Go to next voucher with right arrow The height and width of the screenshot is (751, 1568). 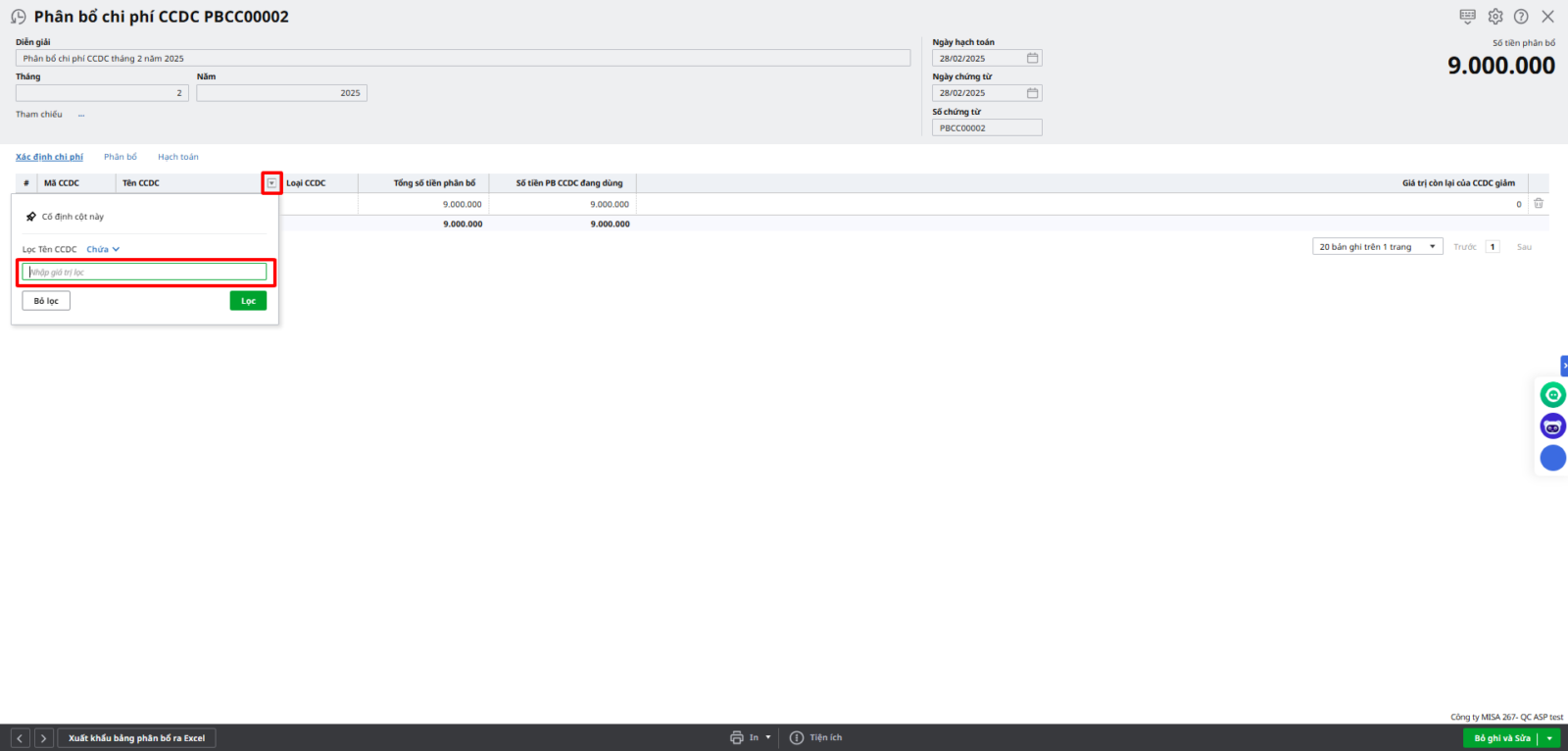pos(43,738)
